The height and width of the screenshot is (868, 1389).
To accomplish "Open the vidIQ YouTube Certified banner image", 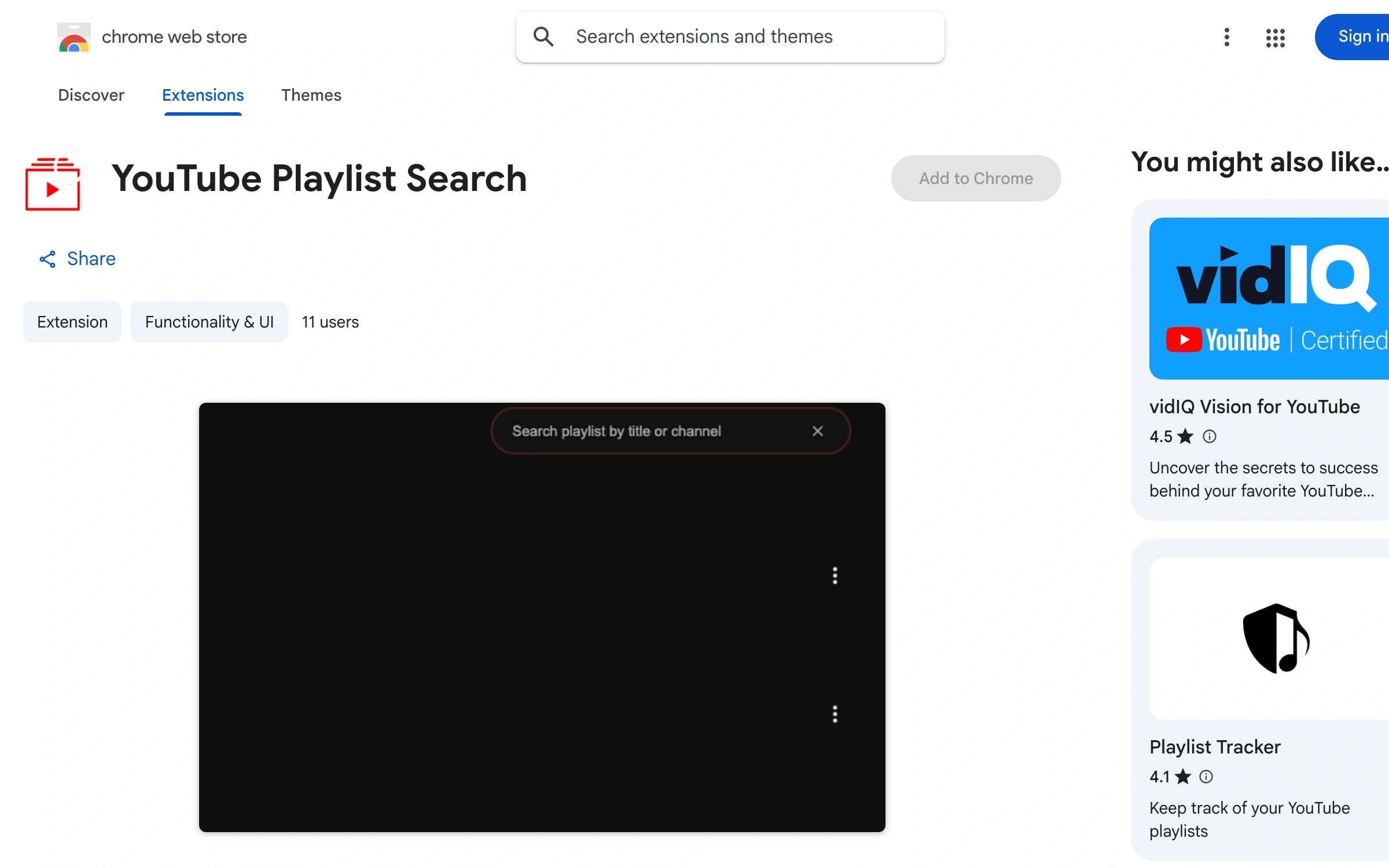I will coord(1269,299).
